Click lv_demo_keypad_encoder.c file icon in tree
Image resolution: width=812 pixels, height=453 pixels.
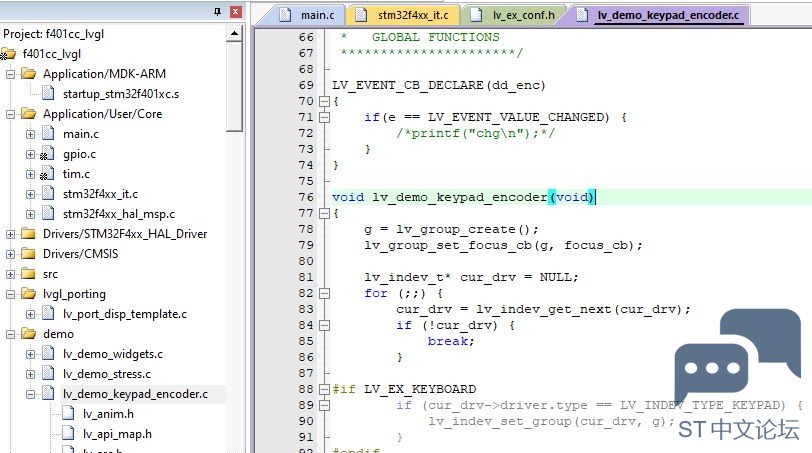tap(48, 393)
